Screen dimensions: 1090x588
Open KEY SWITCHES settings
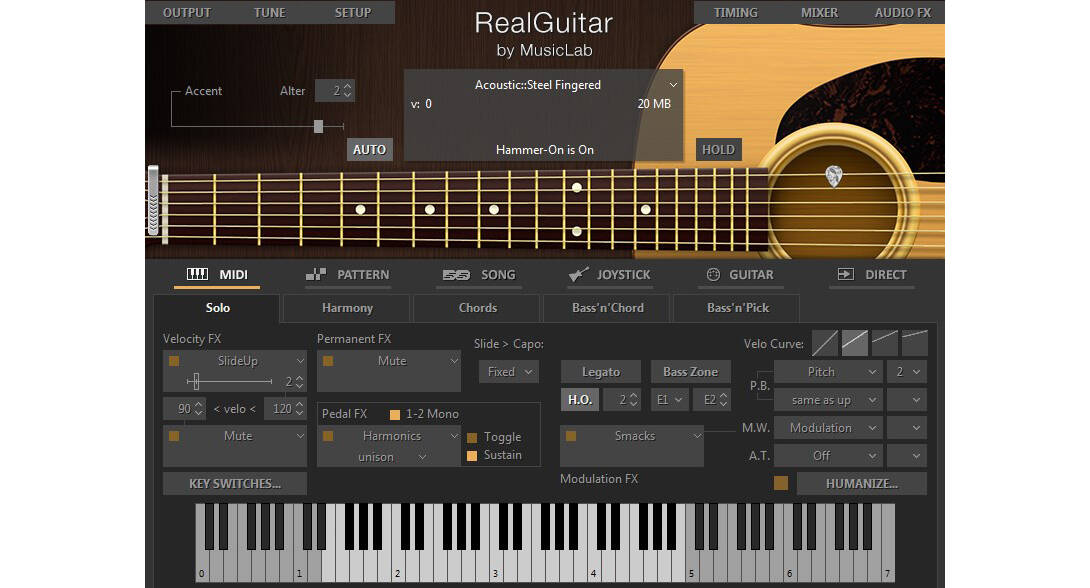coord(235,484)
